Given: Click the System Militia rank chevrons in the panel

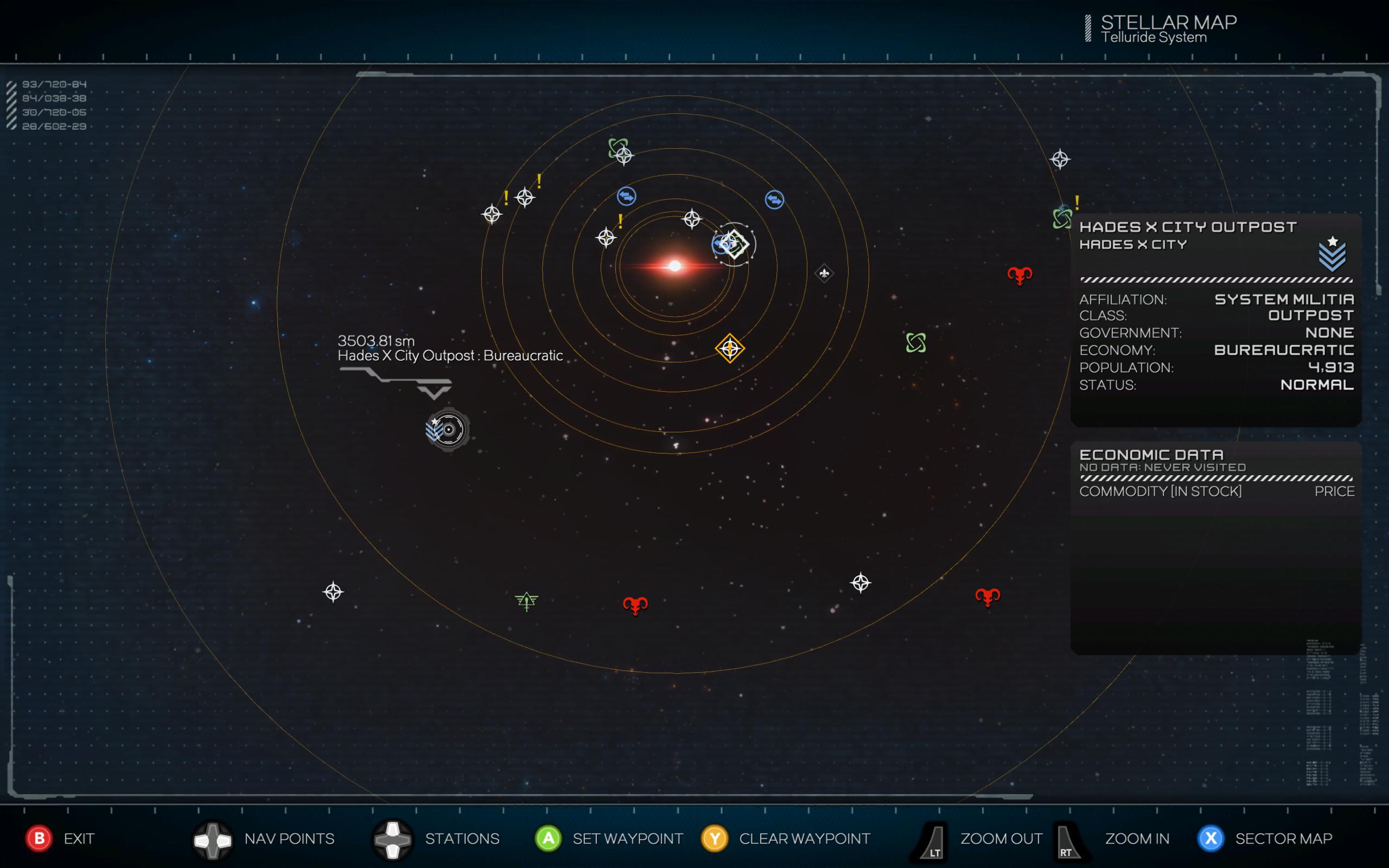Looking at the screenshot, I should click(x=1333, y=258).
